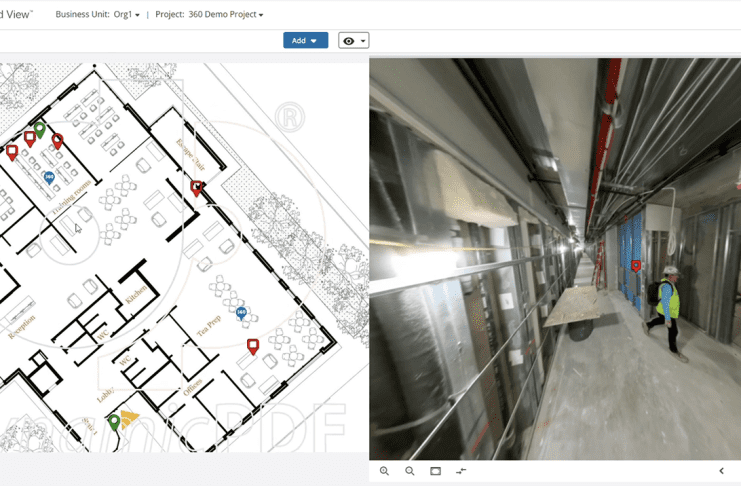Click the yellow view cone near the Lobby
This screenshot has height=486, width=741.
(130, 418)
